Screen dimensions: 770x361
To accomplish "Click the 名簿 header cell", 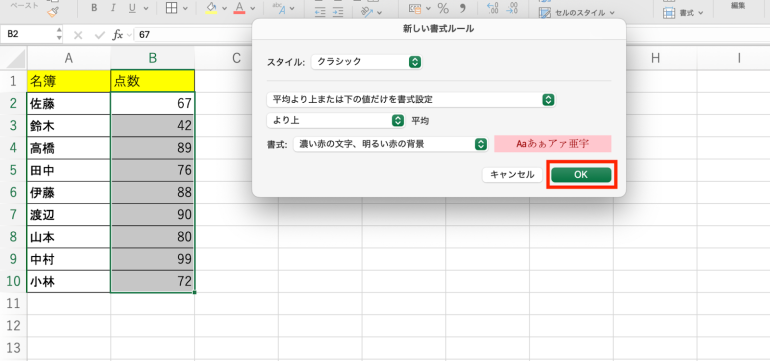I will click(x=69, y=81).
